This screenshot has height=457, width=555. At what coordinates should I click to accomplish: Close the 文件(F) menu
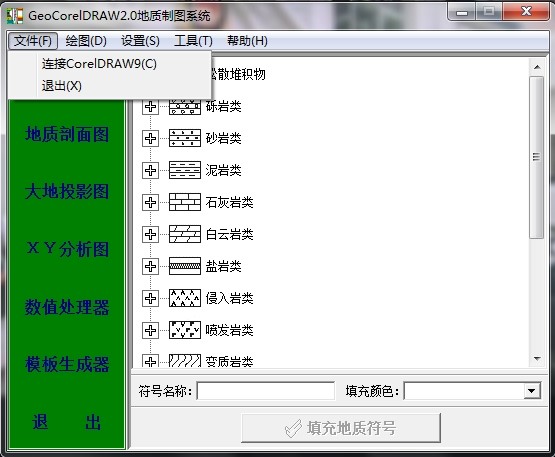pyautogui.click(x=33, y=41)
